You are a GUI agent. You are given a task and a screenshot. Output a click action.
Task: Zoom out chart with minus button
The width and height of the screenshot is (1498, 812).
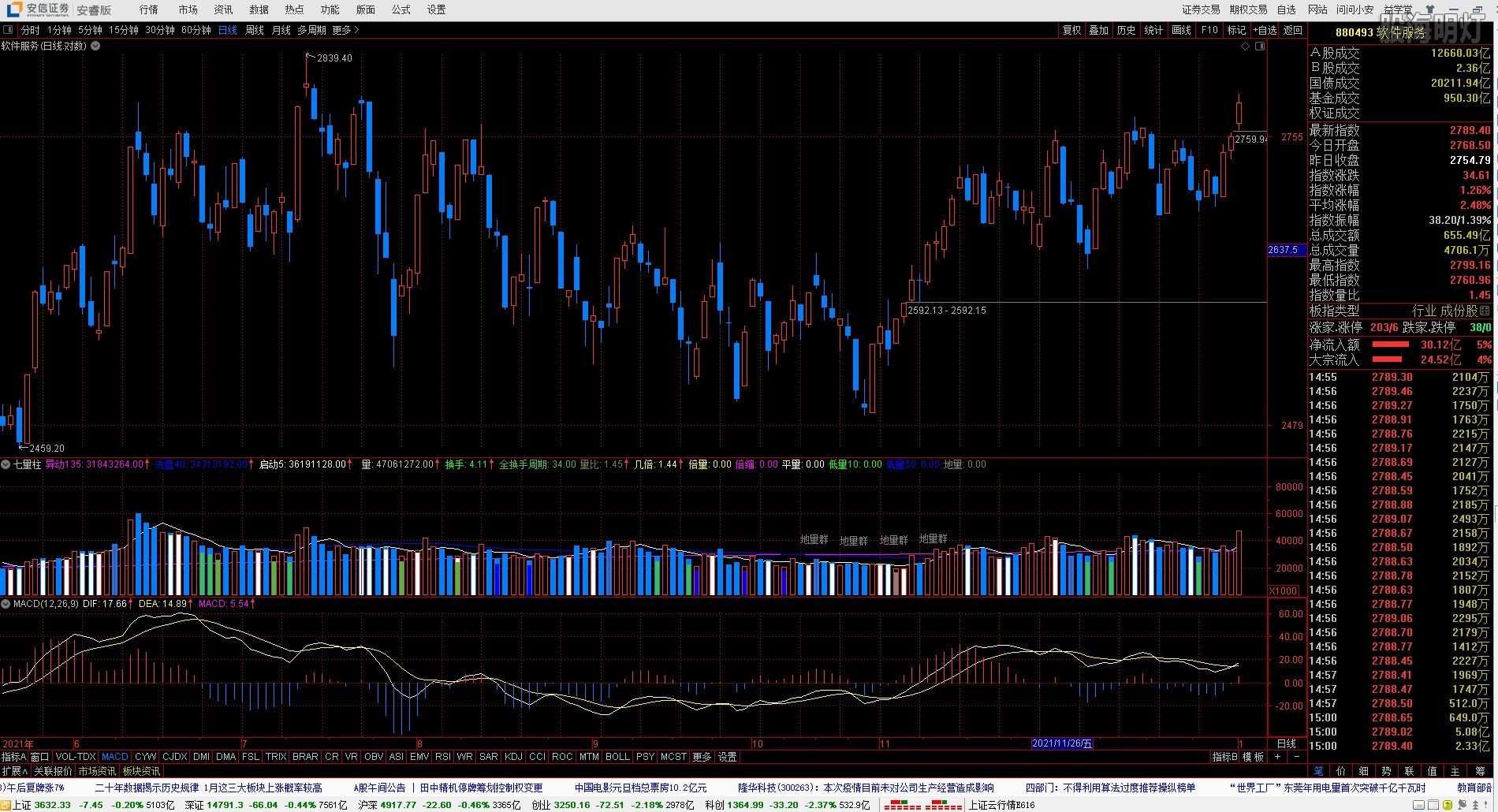(x=1297, y=757)
